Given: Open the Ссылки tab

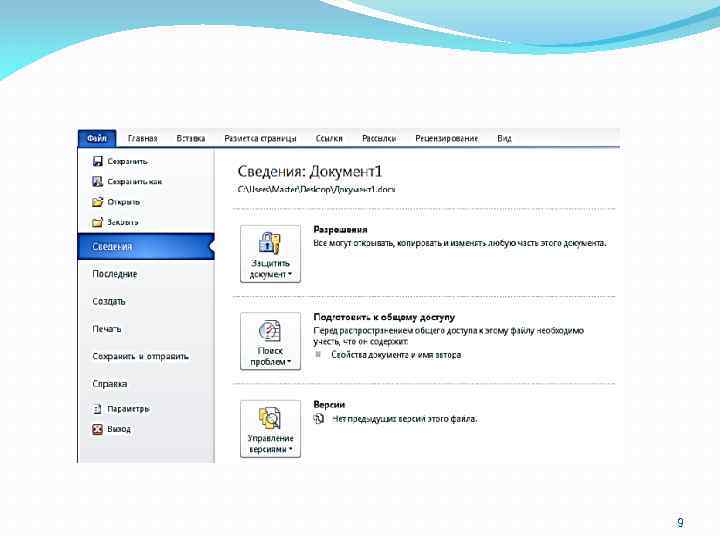Looking at the screenshot, I should pos(329,138).
